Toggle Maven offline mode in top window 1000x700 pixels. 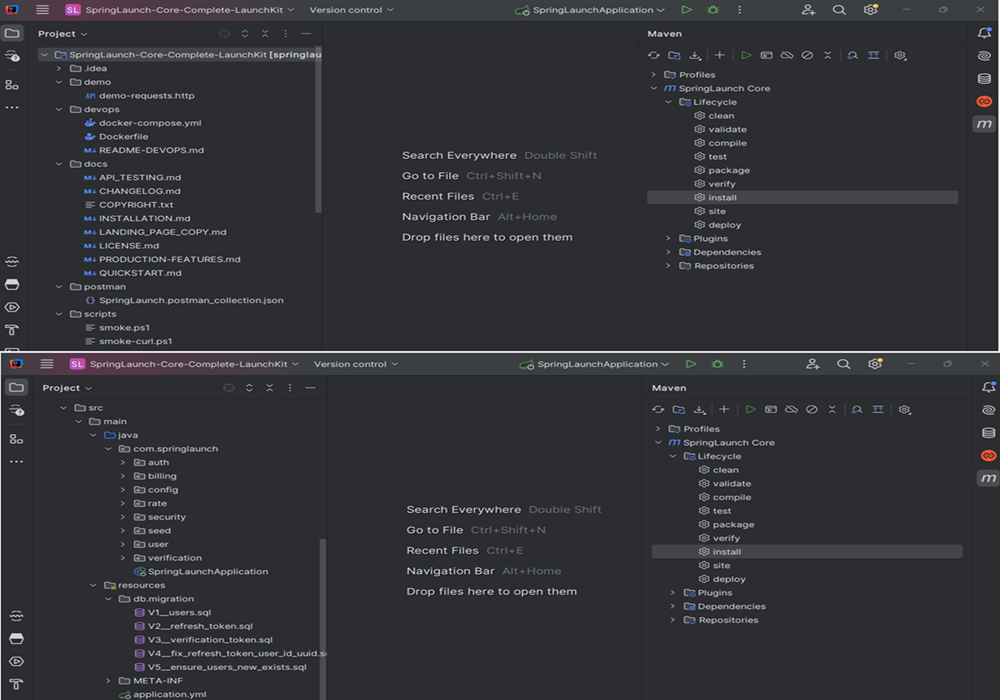click(787, 55)
